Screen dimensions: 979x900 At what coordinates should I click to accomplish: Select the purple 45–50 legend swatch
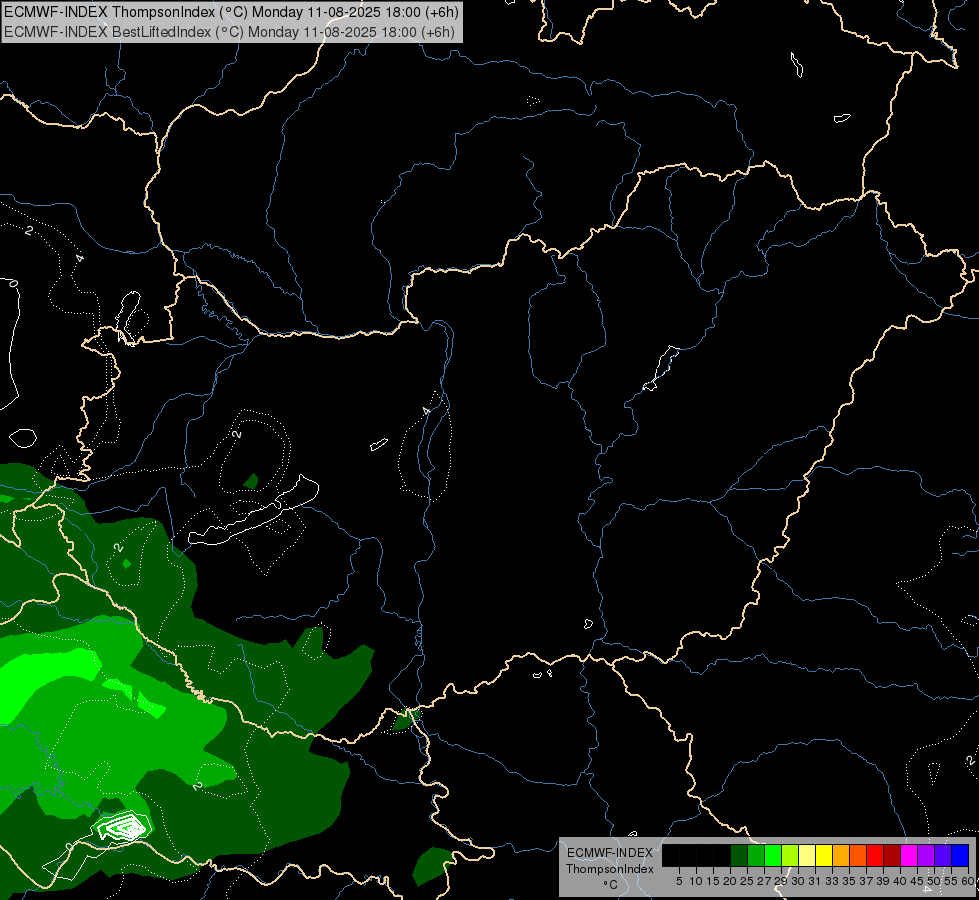point(926,855)
